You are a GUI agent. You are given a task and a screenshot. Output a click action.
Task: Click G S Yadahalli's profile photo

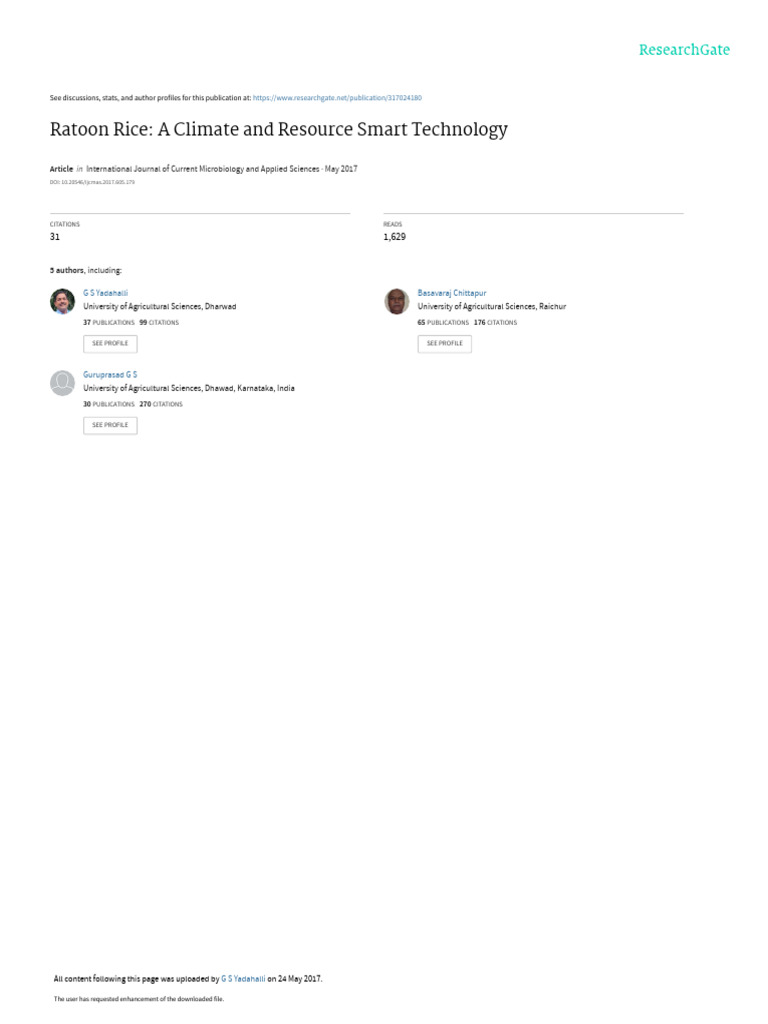point(63,301)
